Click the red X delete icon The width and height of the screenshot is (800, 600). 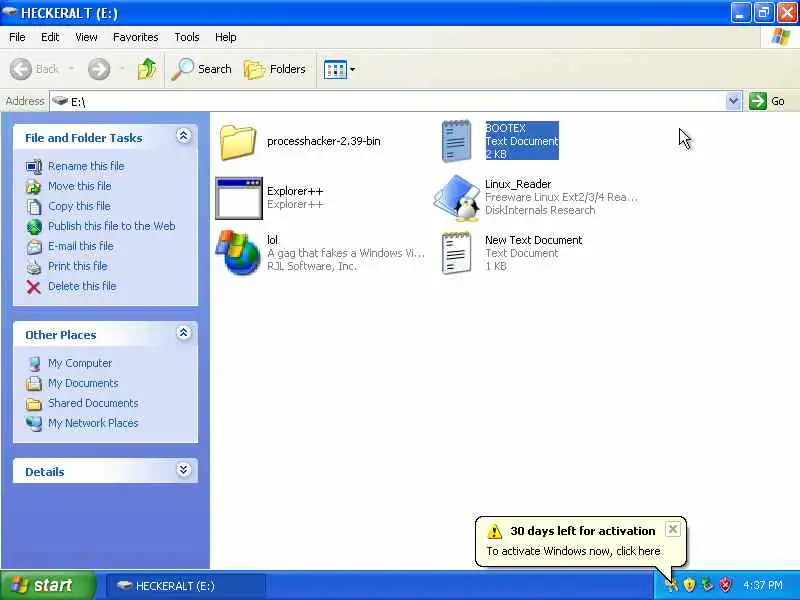click(x=34, y=287)
